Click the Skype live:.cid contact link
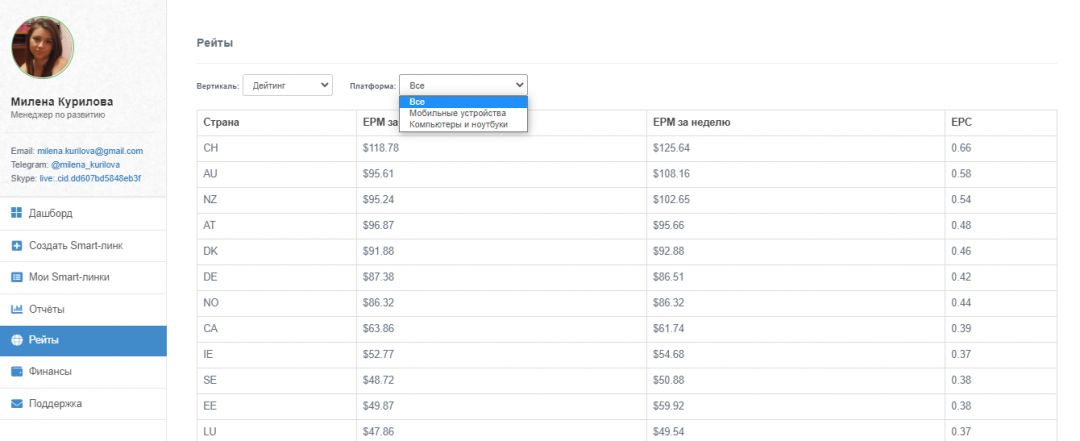 pos(95,178)
